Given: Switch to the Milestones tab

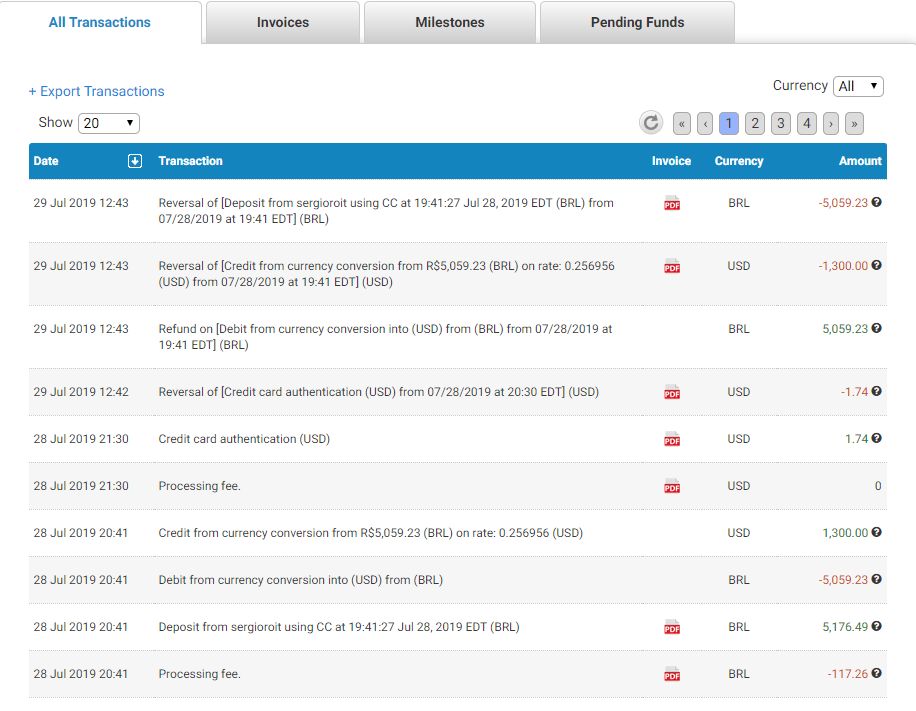Looking at the screenshot, I should (x=450, y=22).
